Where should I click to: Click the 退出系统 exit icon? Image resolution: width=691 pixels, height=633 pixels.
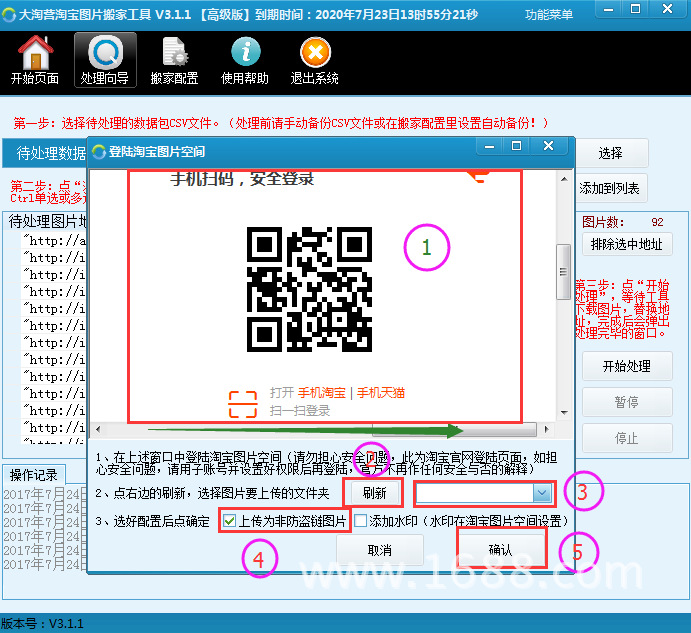click(x=315, y=60)
